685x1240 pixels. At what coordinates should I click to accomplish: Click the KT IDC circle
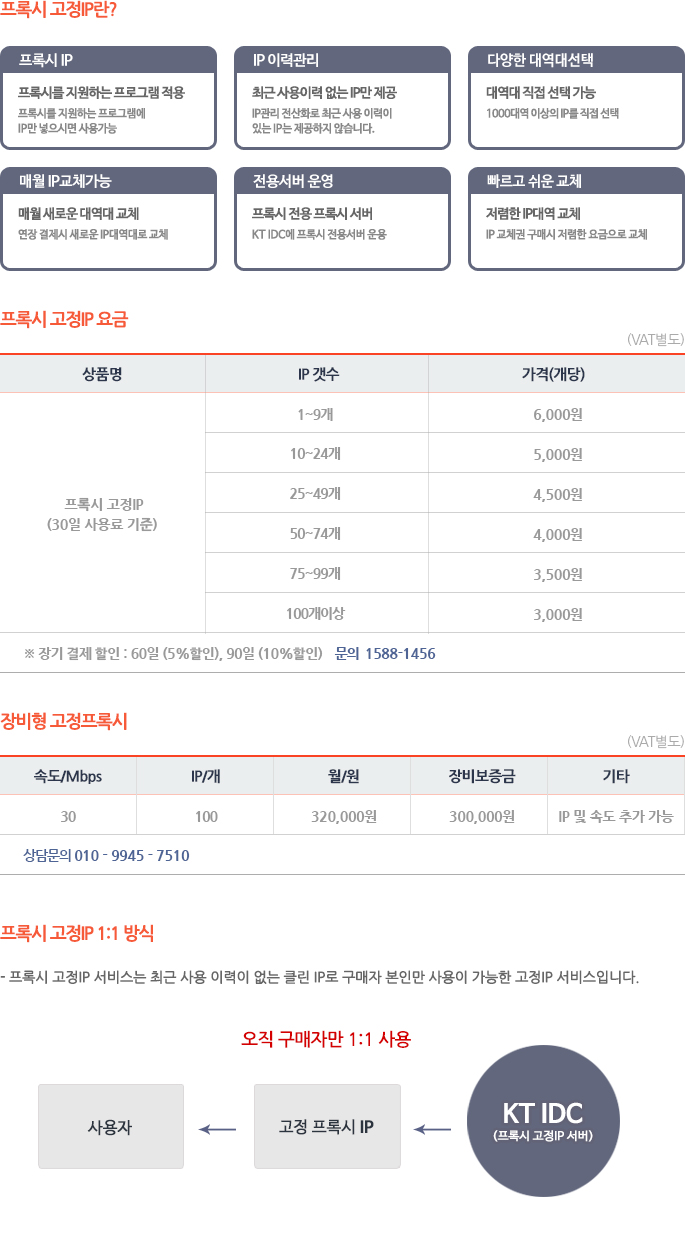[x=544, y=1121]
